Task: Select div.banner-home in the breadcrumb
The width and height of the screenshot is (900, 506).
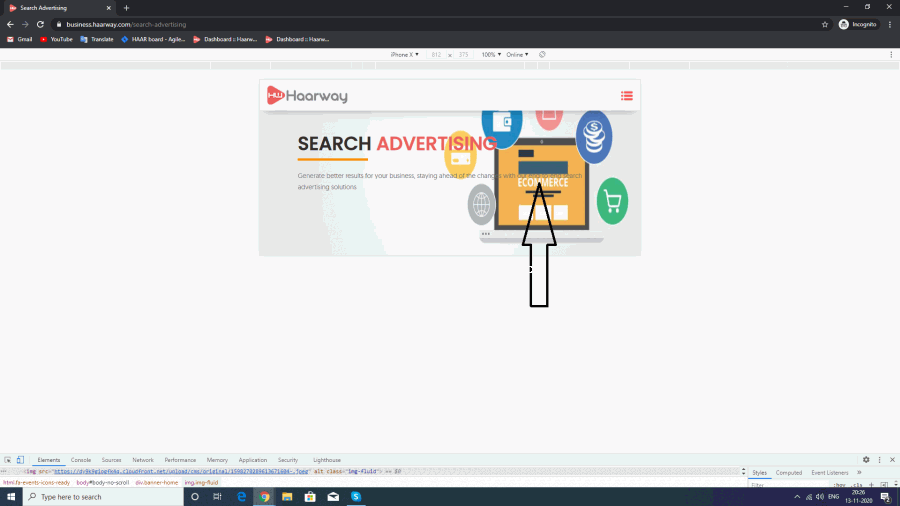Action: tap(157, 482)
